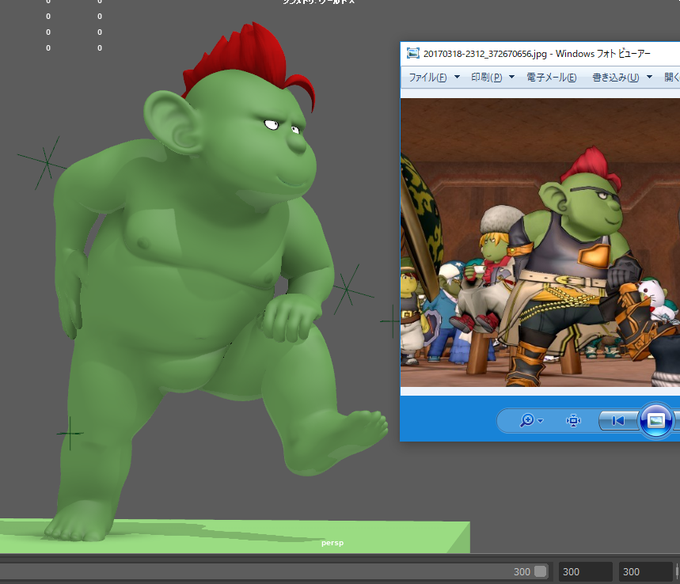Open the 書き込み(U) menu in Photo Viewer
This screenshot has height=584, width=680.
(x=622, y=77)
